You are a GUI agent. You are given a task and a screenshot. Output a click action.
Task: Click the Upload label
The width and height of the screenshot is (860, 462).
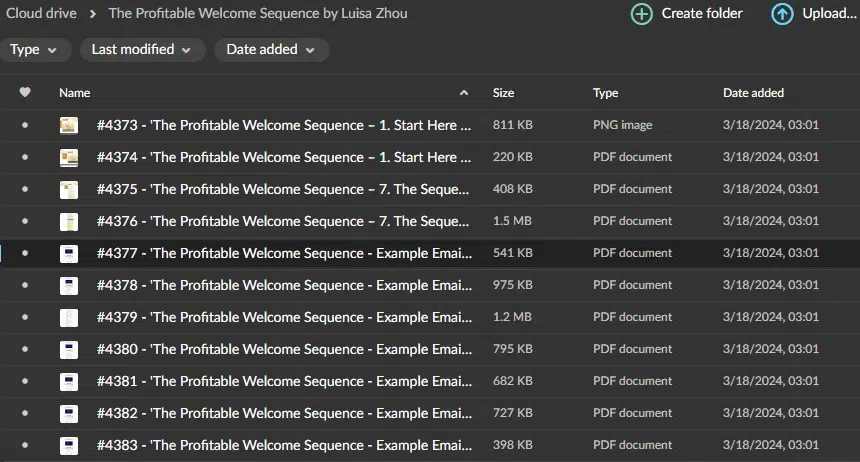[x=829, y=13]
